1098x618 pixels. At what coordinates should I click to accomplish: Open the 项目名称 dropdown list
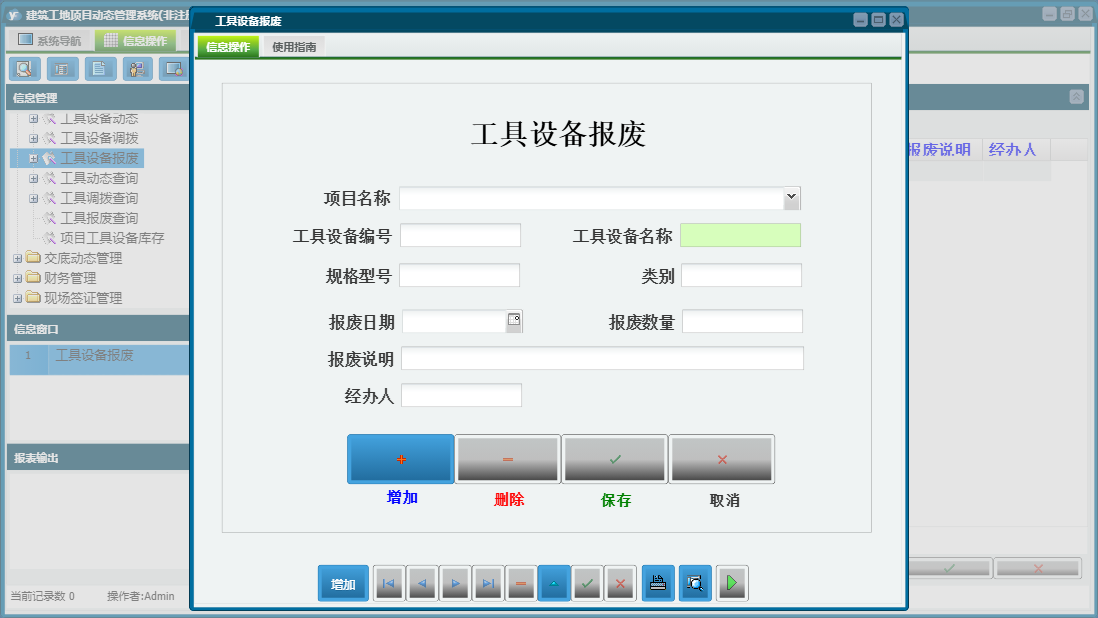791,197
